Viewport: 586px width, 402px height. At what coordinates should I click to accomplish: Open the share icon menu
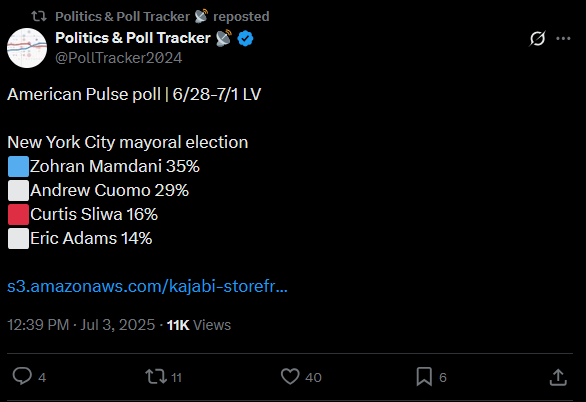tap(558, 377)
